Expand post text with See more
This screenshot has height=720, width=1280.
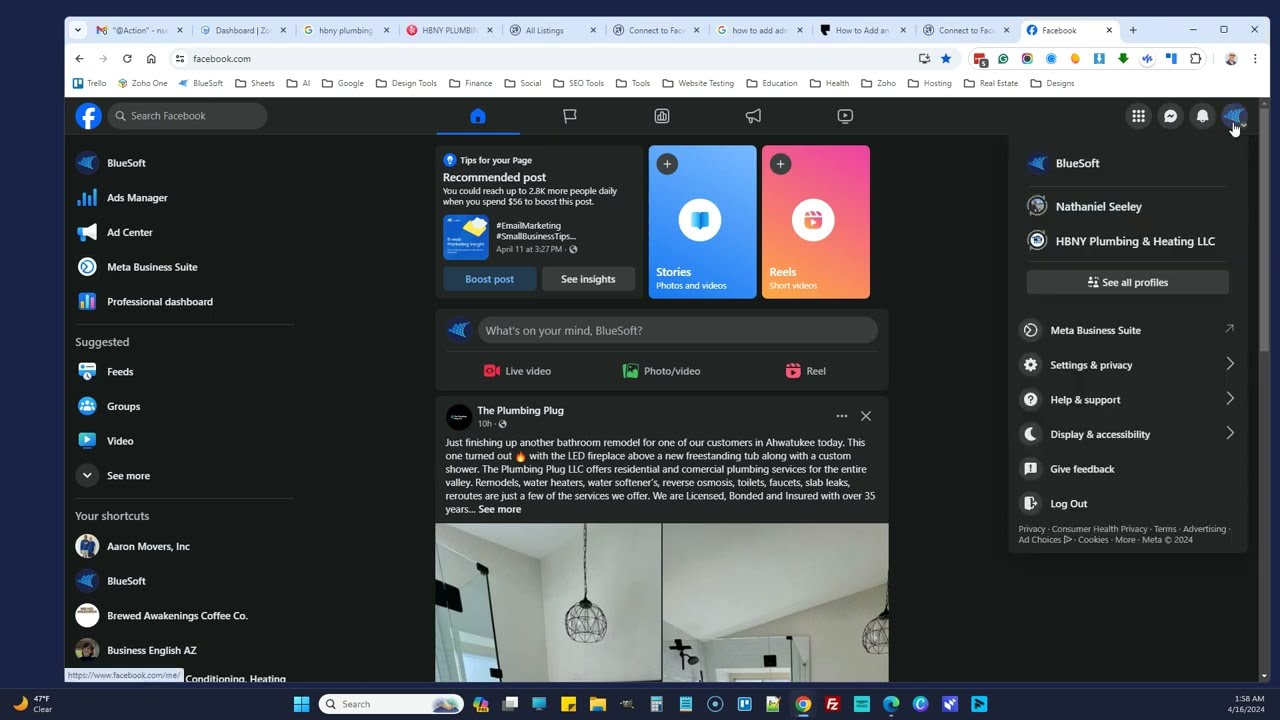500,510
